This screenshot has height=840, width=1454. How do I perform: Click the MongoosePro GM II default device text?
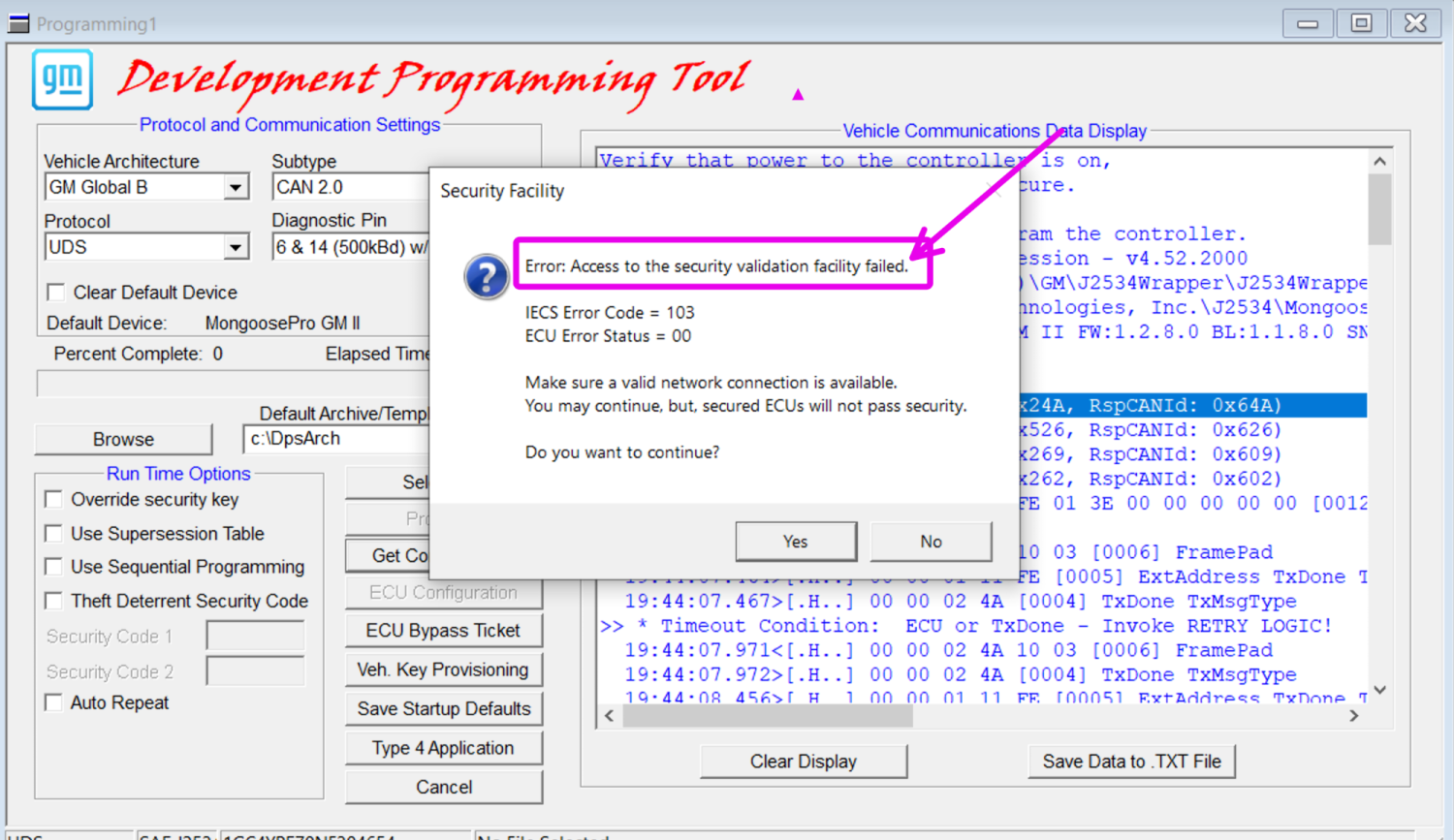[282, 324]
